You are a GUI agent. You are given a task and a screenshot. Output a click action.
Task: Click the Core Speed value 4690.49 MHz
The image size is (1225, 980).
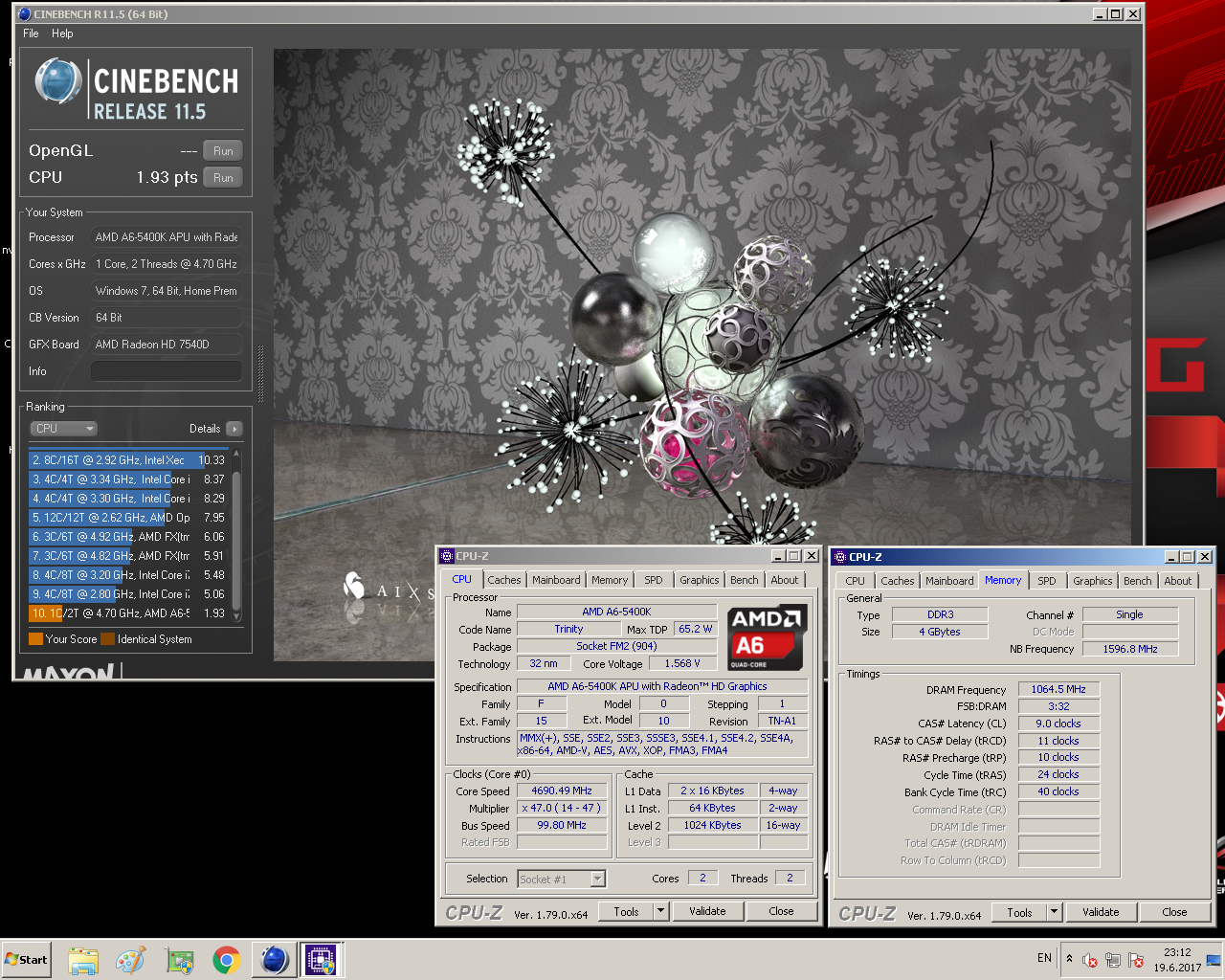pos(562,791)
